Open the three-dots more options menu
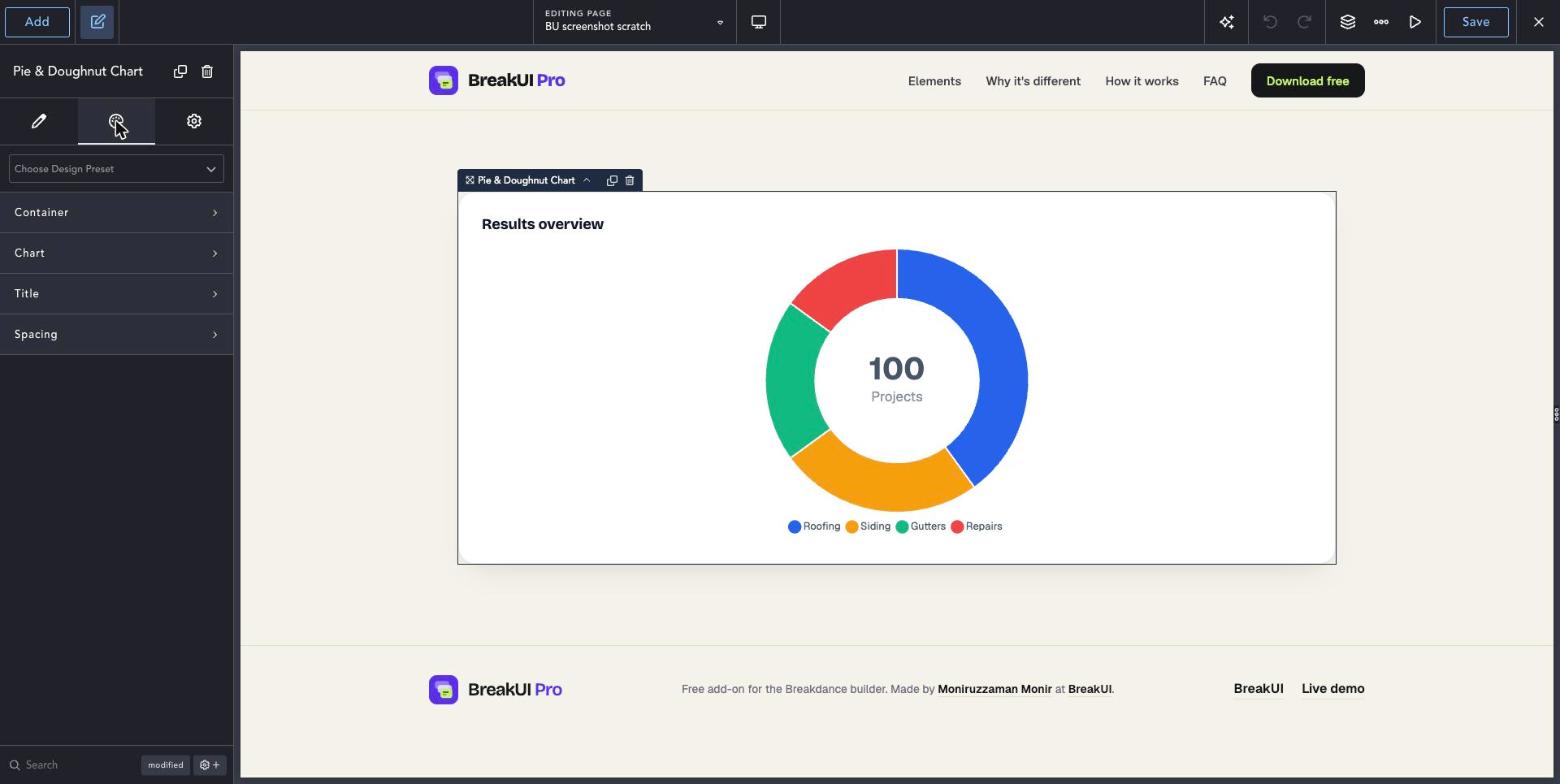1560x784 pixels. point(1381,21)
